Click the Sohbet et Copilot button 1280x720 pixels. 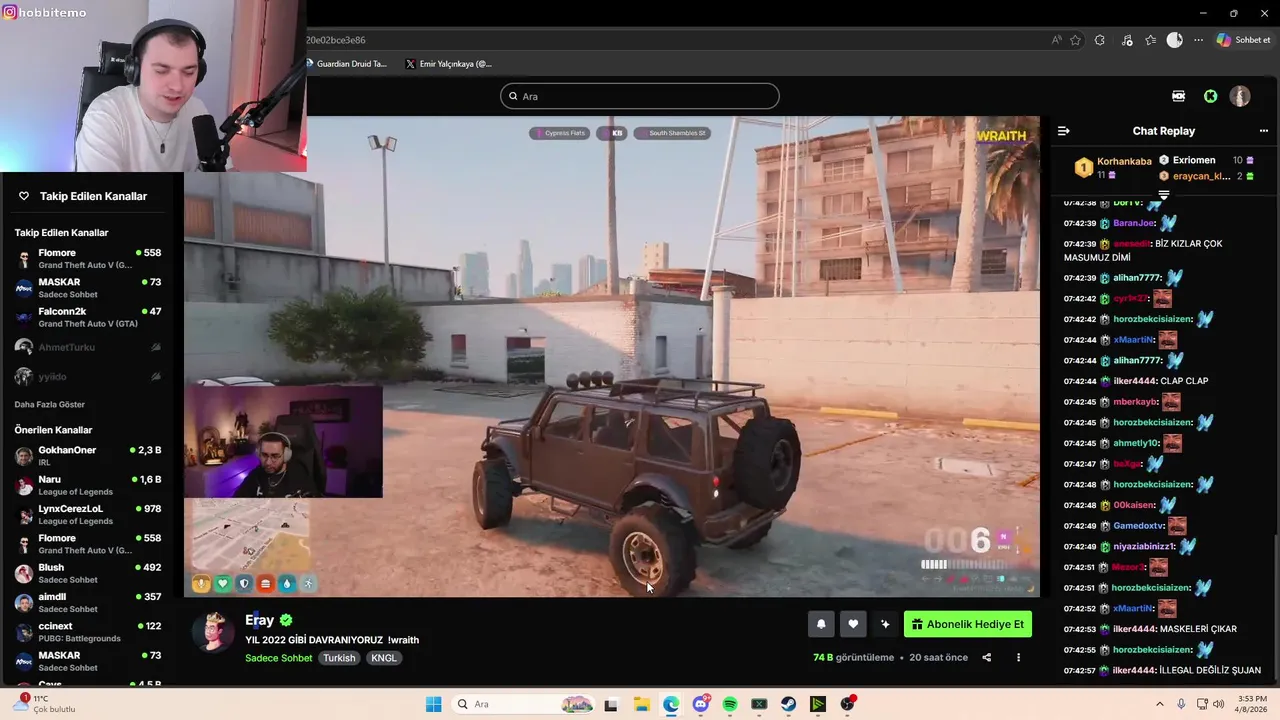click(x=1244, y=40)
